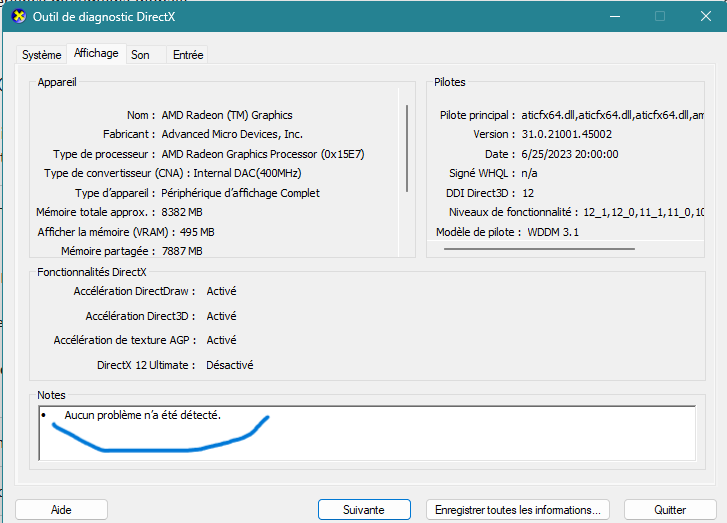Screen dimensions: 727x523
Task: Click Enregistrer toutes les informations button
Action: (x=517, y=510)
